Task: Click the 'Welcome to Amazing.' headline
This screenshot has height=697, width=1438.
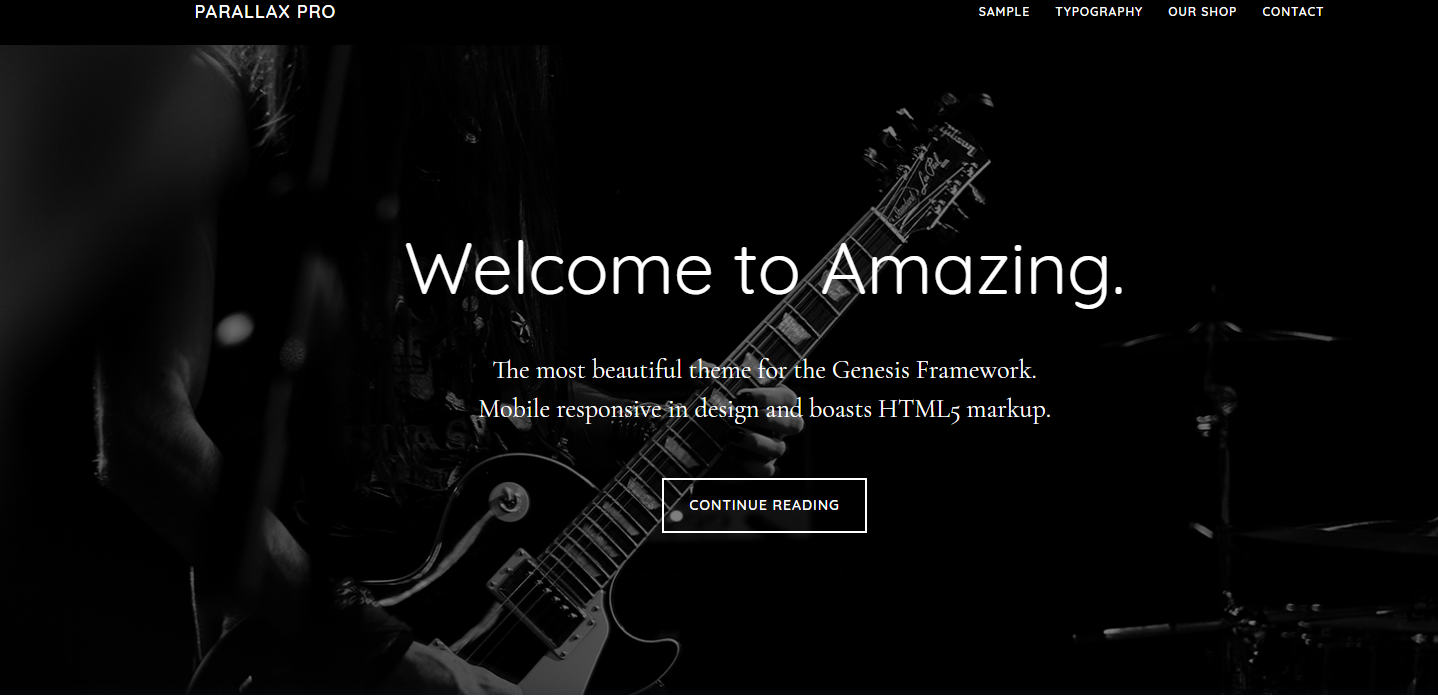Action: pos(765,269)
